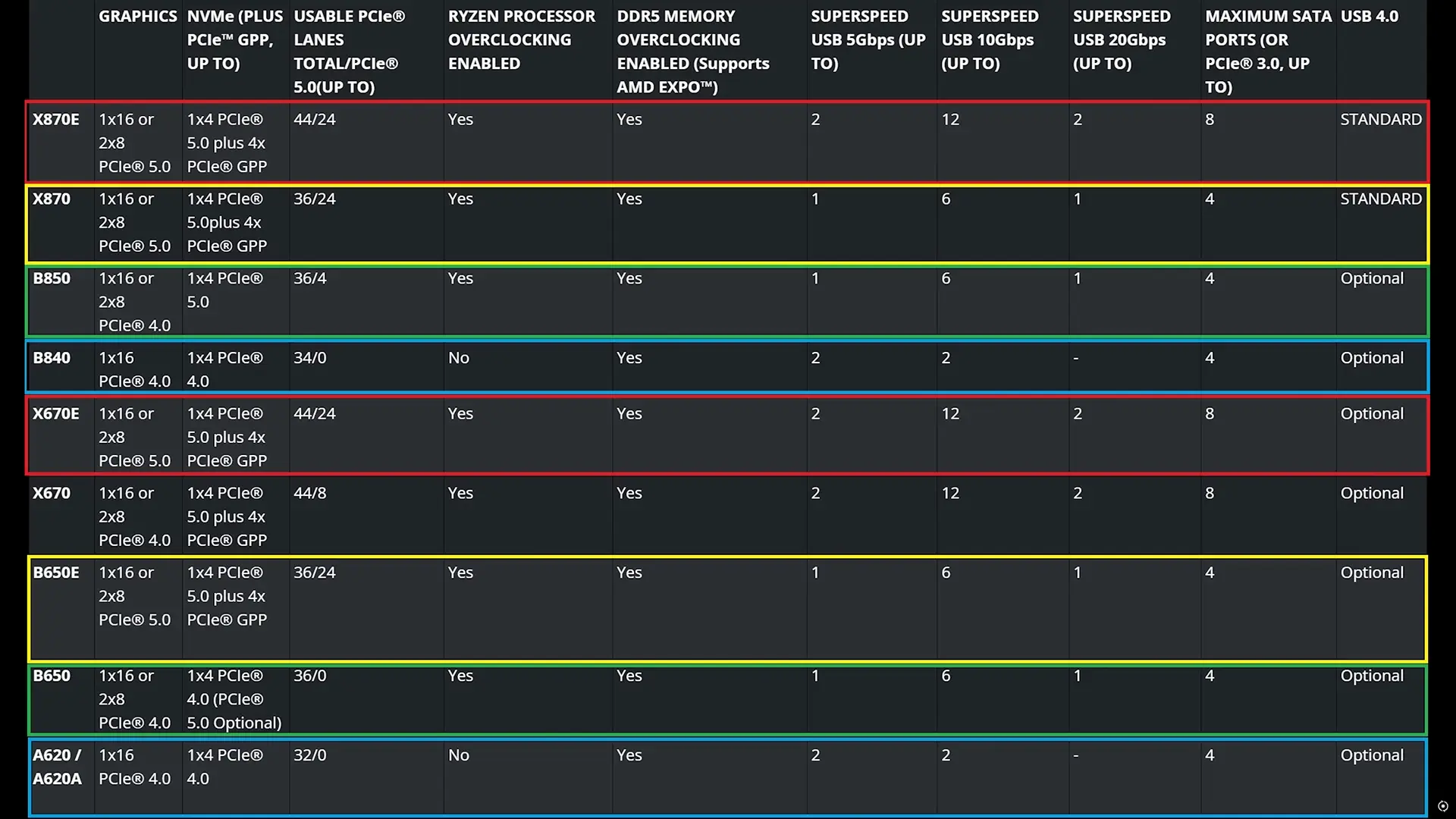Click the 32/0 lanes value in A620 row

pos(310,755)
